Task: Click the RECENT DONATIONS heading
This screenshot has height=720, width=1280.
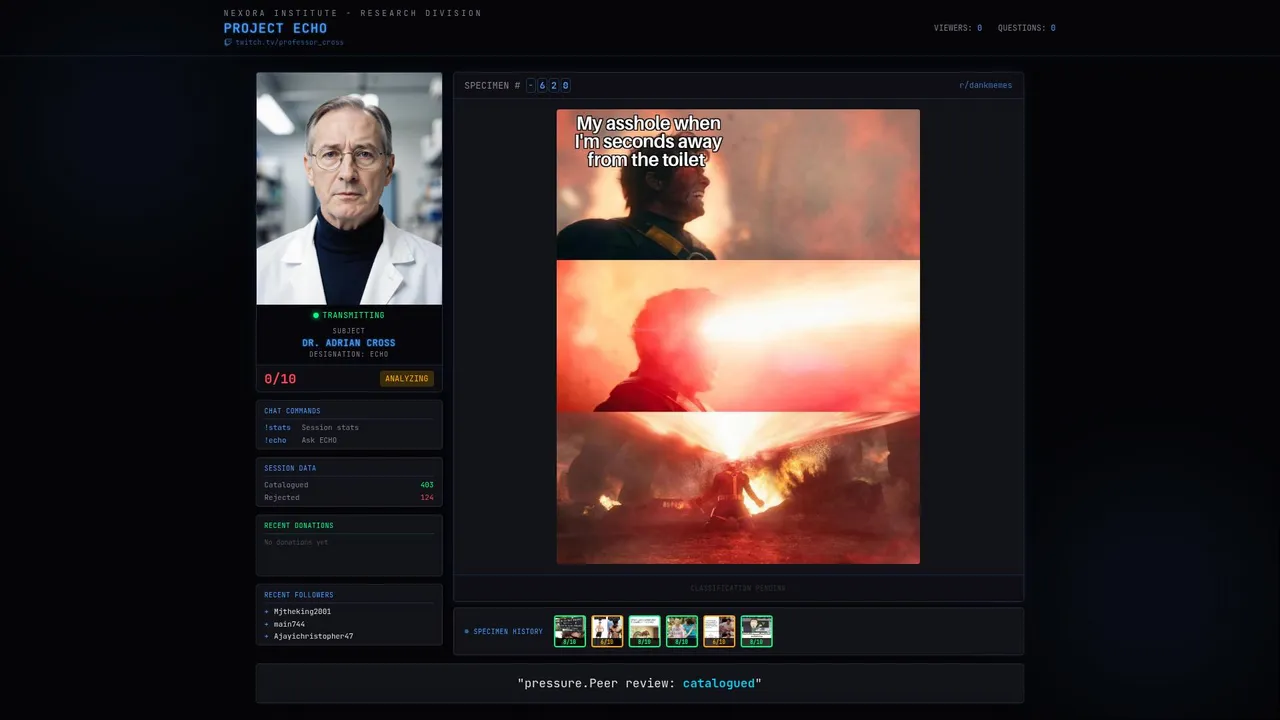Action: 299,525
